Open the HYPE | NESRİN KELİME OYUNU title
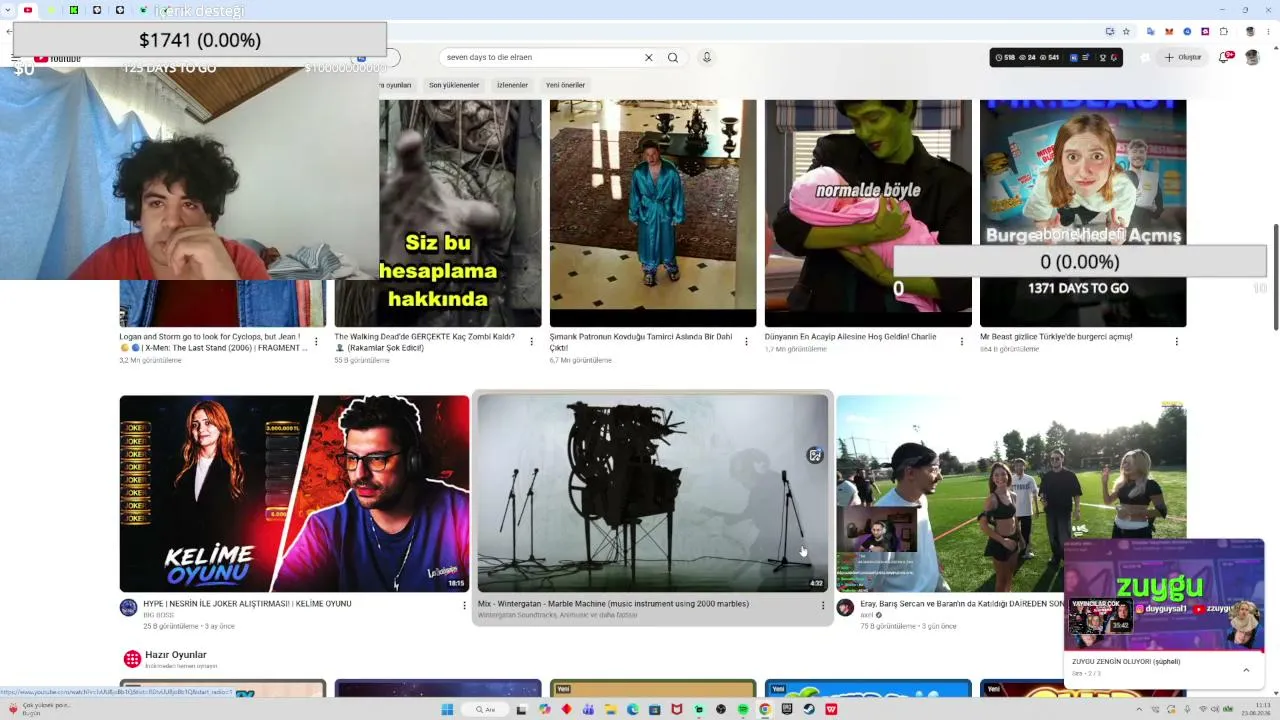 tap(247, 604)
